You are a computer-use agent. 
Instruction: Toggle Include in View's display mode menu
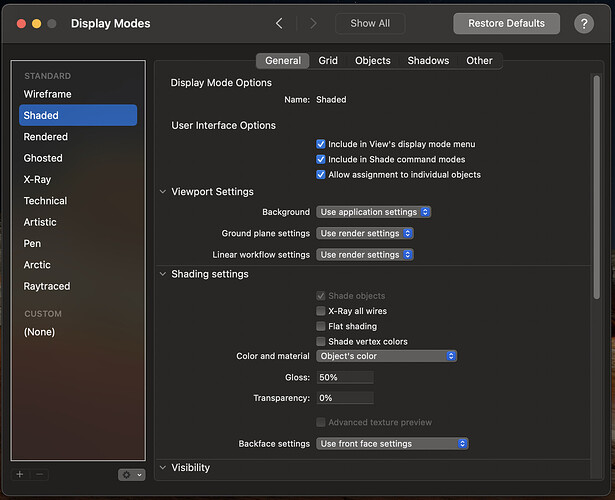(x=321, y=144)
